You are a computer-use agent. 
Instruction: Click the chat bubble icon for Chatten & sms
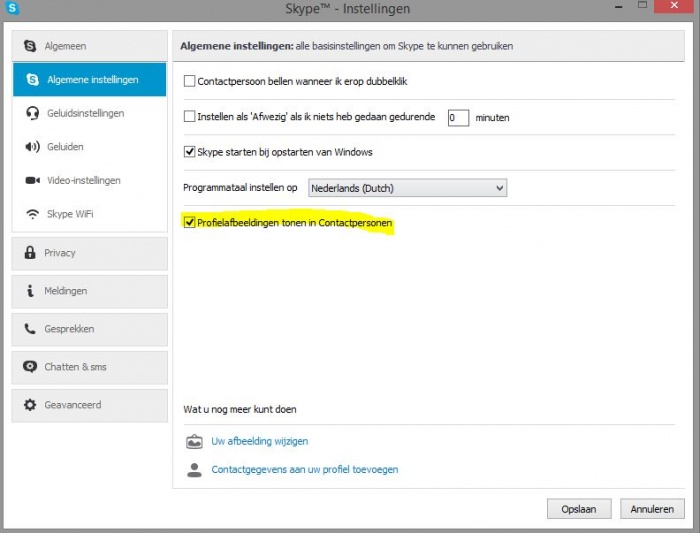30,367
